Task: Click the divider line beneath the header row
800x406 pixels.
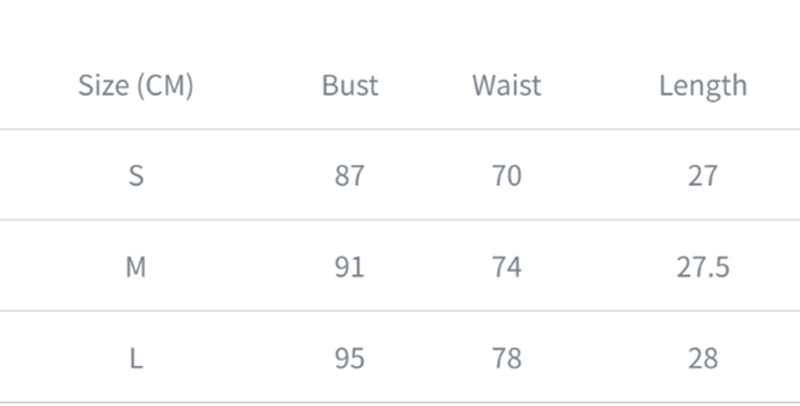Action: pyautogui.click(x=400, y=129)
